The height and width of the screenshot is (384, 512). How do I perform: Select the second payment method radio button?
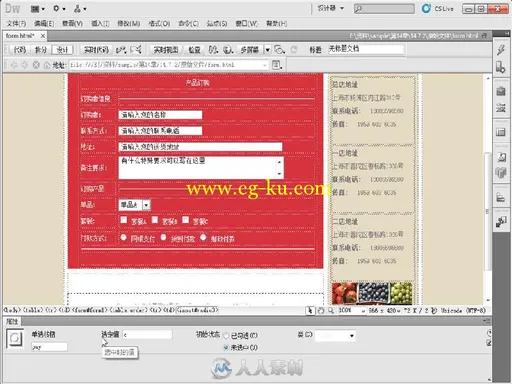tap(163, 237)
